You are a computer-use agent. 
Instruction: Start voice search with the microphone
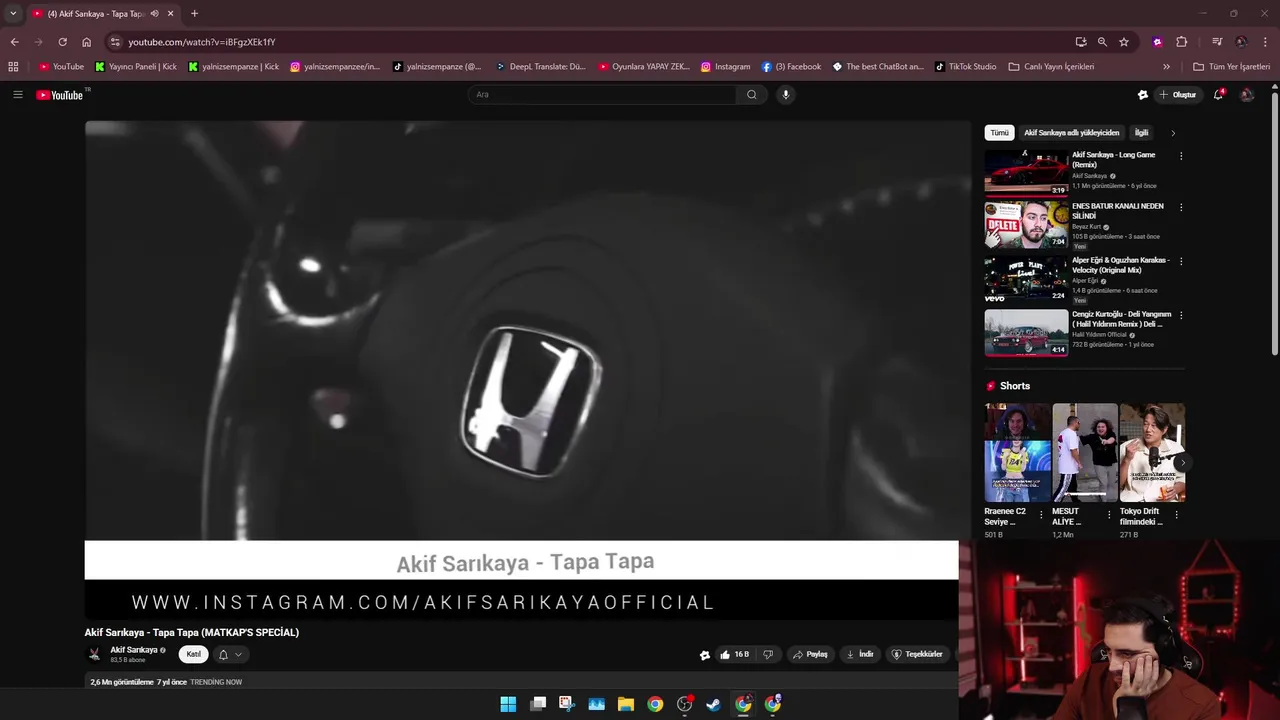[786, 95]
